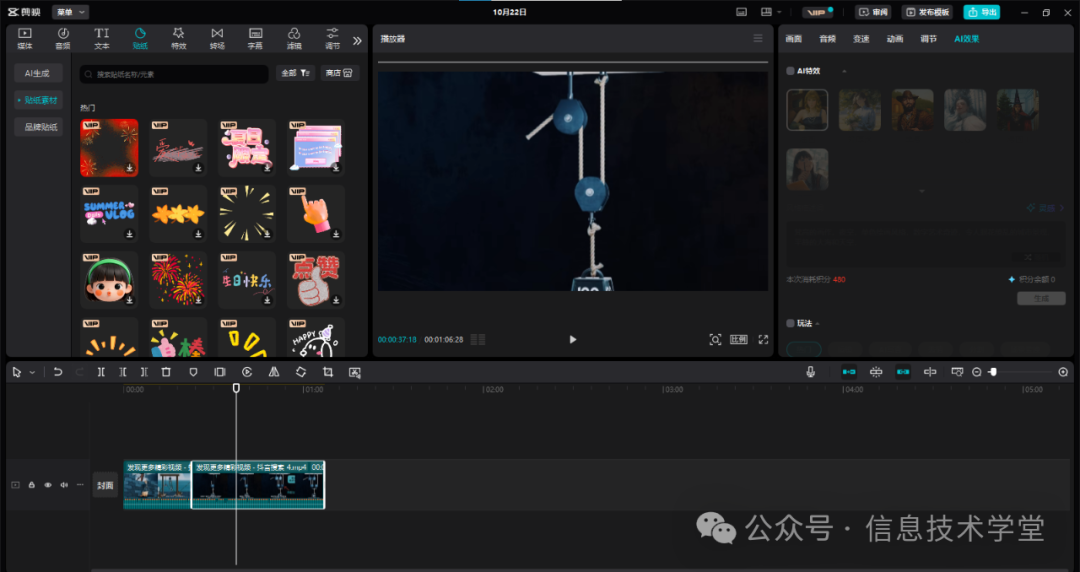Open the track's more options (three dots)
This screenshot has width=1080, height=572.
(x=80, y=485)
